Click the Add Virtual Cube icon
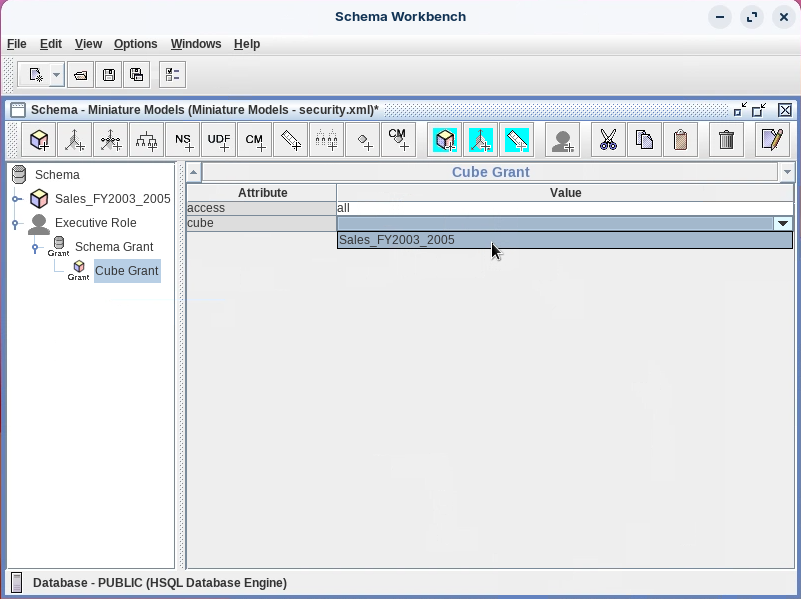801x599 pixels. click(444, 139)
